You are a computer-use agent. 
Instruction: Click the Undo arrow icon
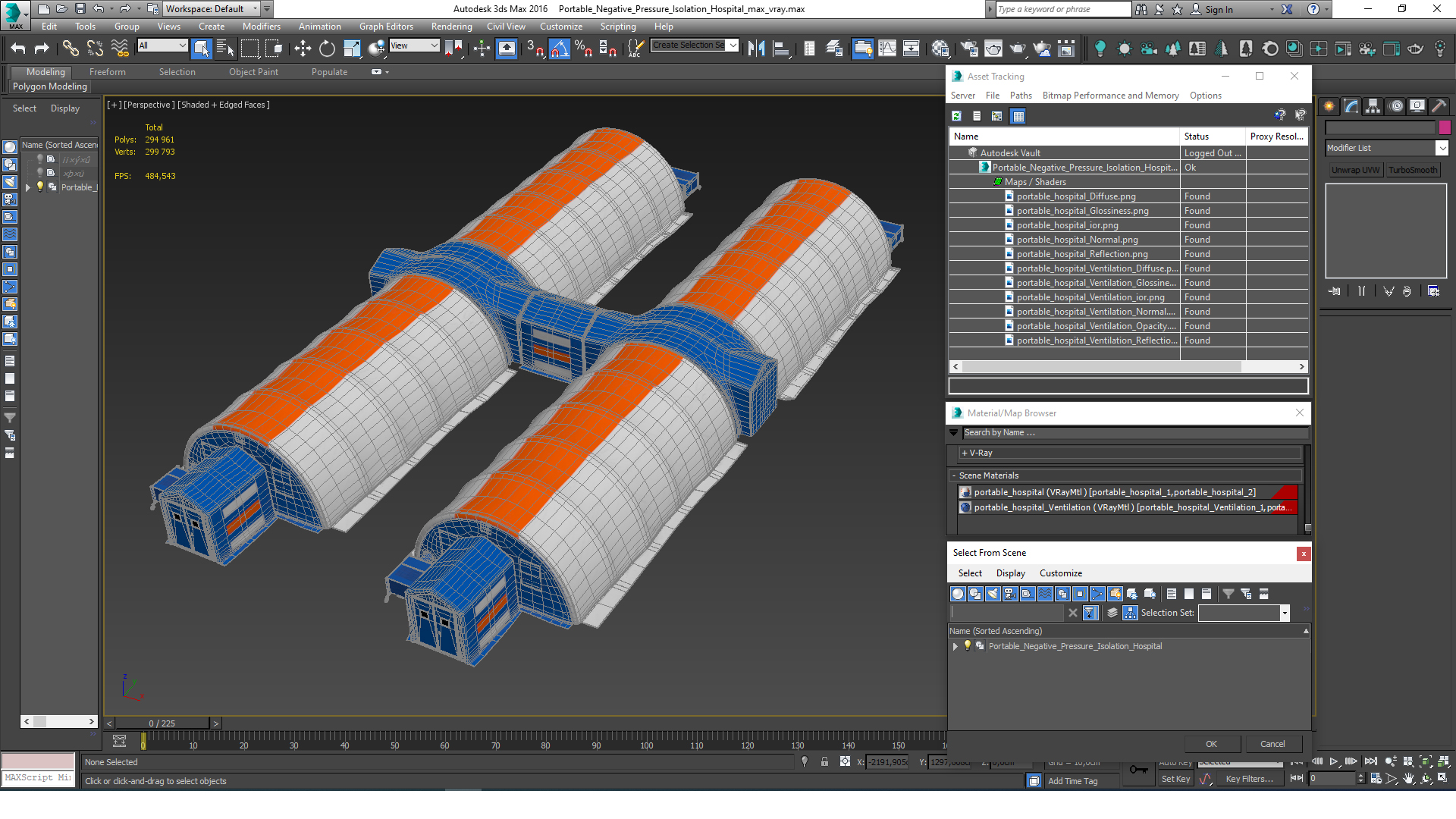pyautogui.click(x=18, y=49)
